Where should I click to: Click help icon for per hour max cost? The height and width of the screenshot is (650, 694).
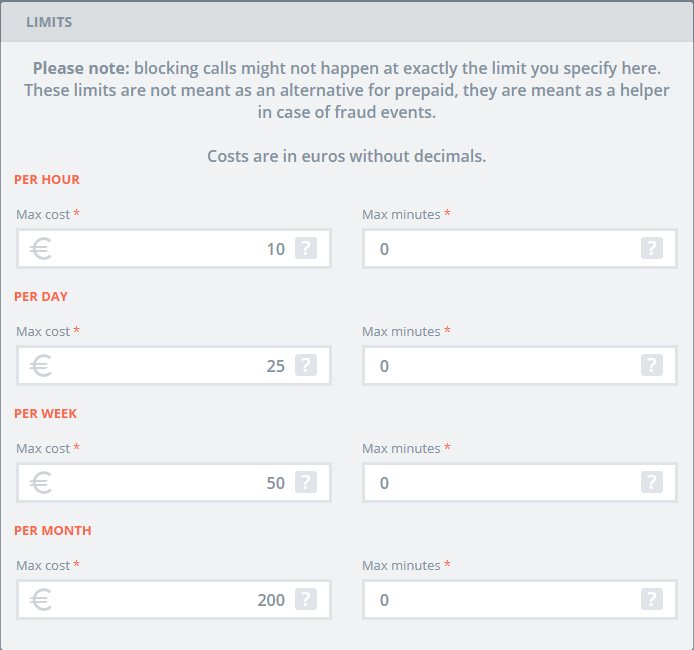point(306,249)
